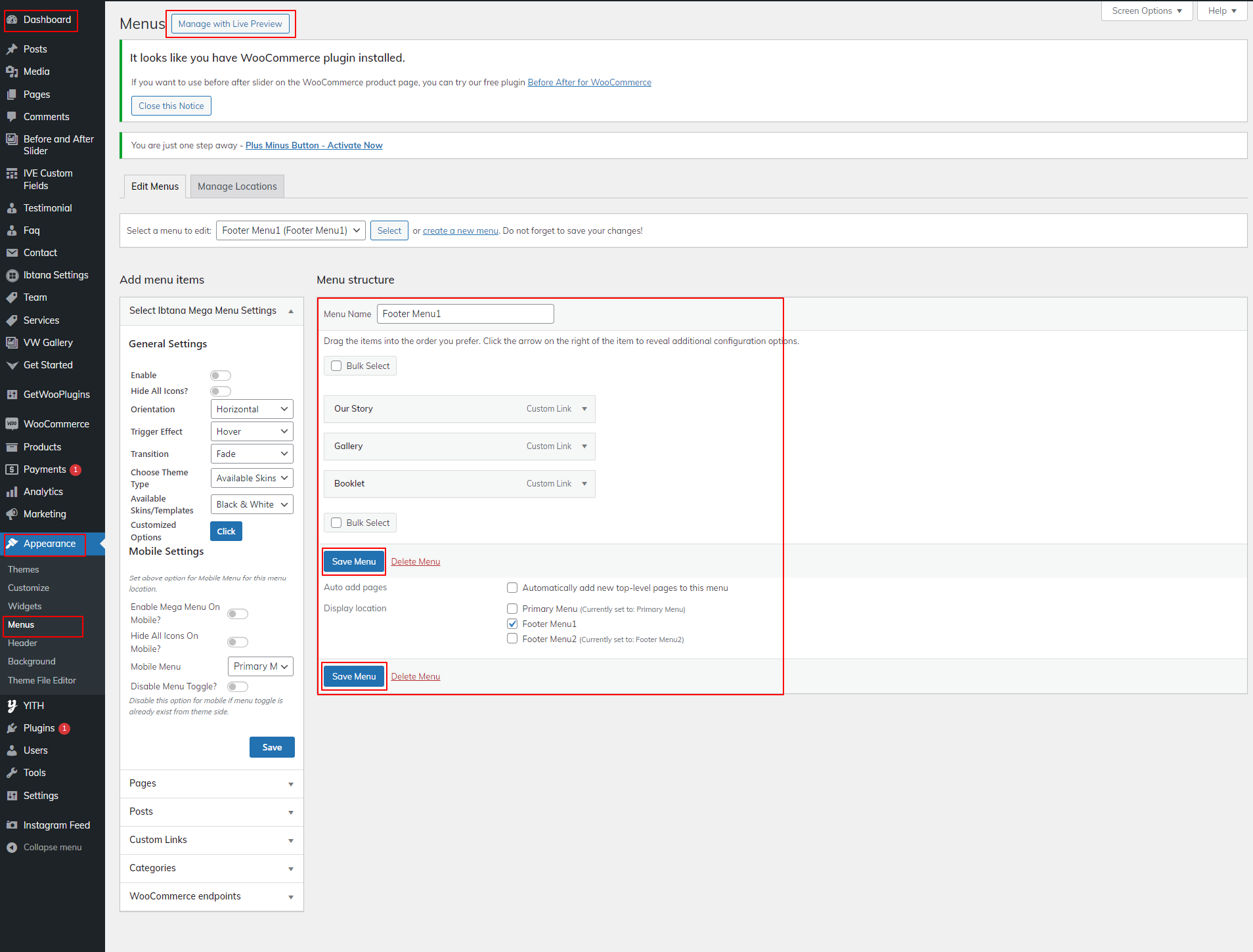Click the Comments bubble icon

(12, 117)
